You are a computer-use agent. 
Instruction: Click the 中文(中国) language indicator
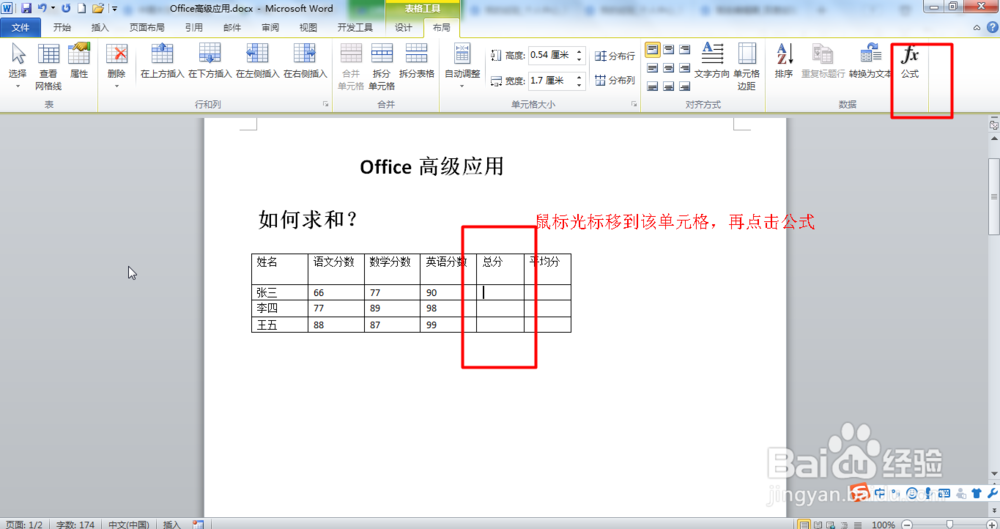128,525
